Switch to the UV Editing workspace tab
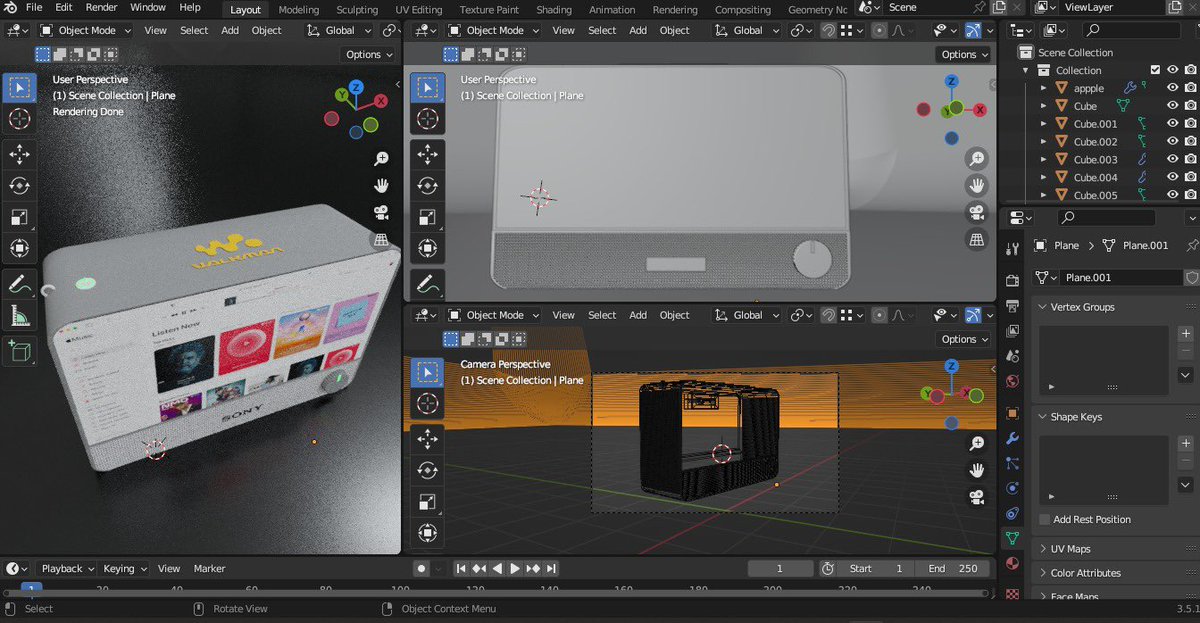Image resolution: width=1200 pixels, height=623 pixels. coord(419,10)
